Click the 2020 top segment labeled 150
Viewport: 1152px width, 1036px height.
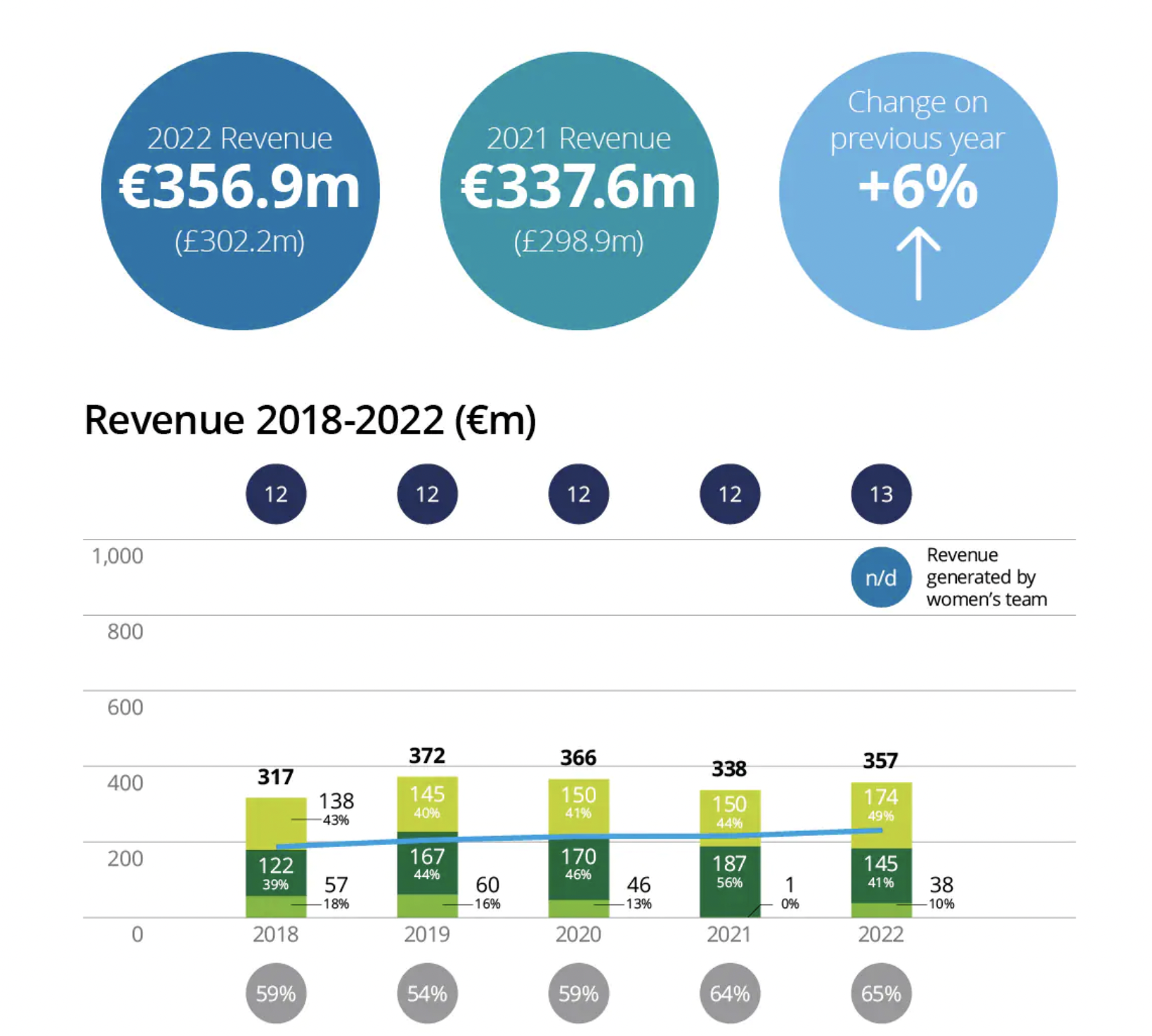click(578, 807)
